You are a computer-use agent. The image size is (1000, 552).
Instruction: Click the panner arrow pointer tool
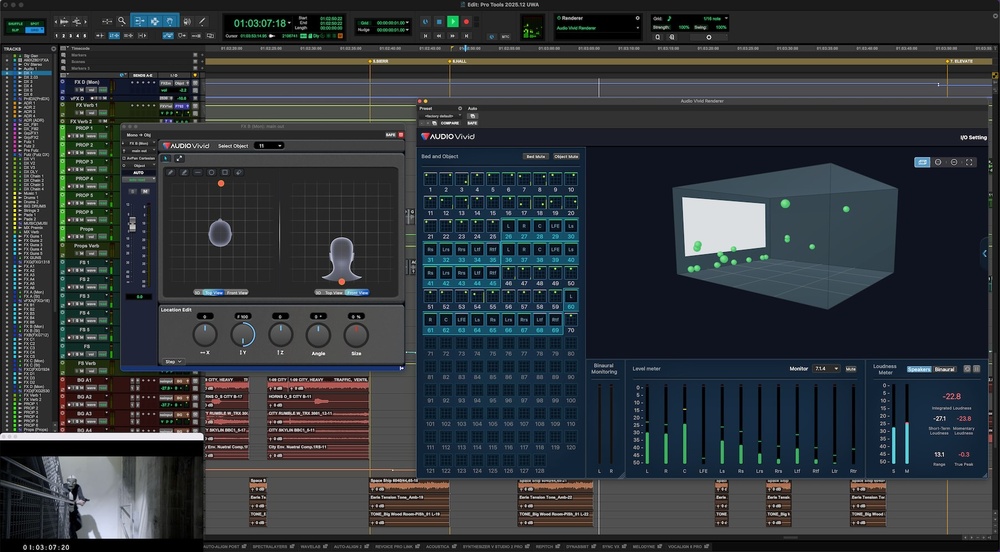pyautogui.click(x=166, y=158)
